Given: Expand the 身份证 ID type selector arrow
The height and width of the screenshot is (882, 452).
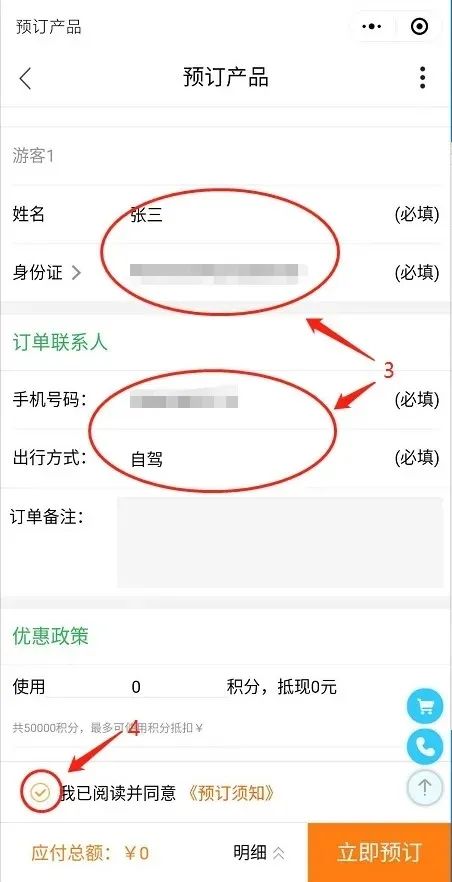Looking at the screenshot, I should 76,273.
